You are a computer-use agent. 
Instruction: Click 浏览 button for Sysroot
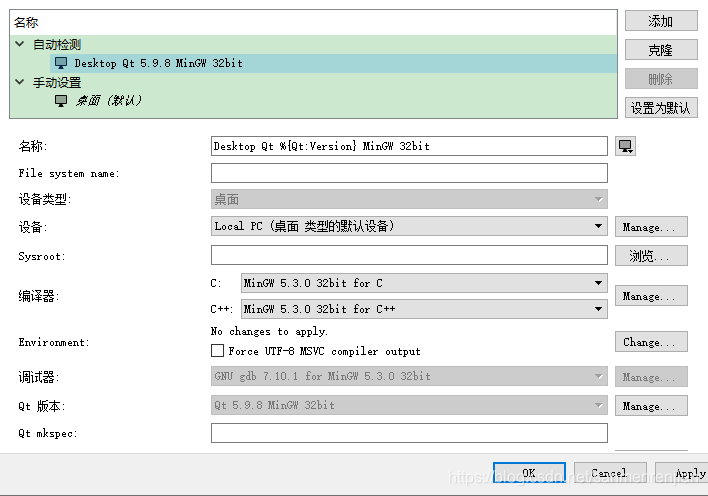tap(651, 256)
